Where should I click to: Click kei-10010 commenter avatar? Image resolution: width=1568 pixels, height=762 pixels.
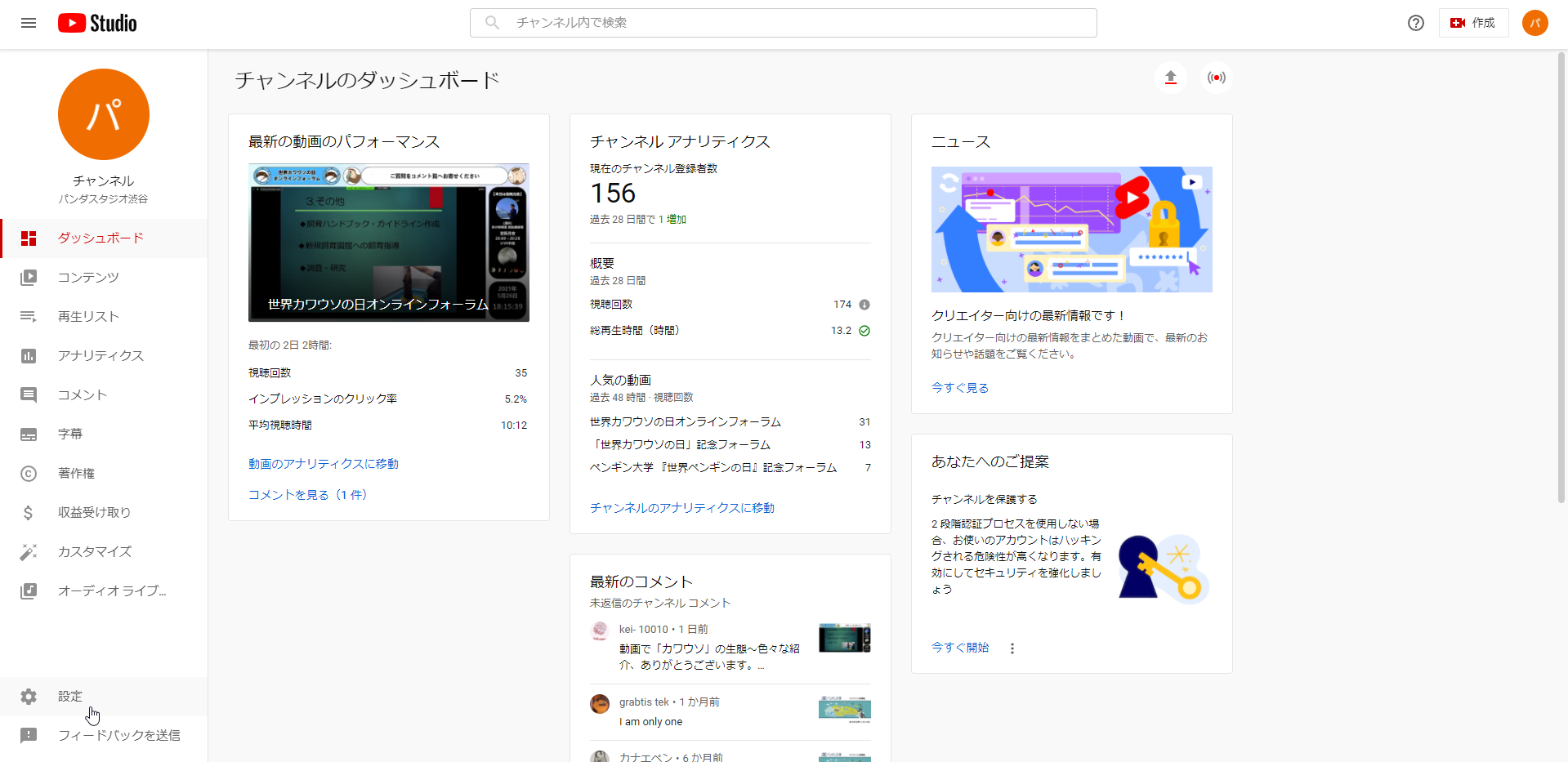point(600,631)
